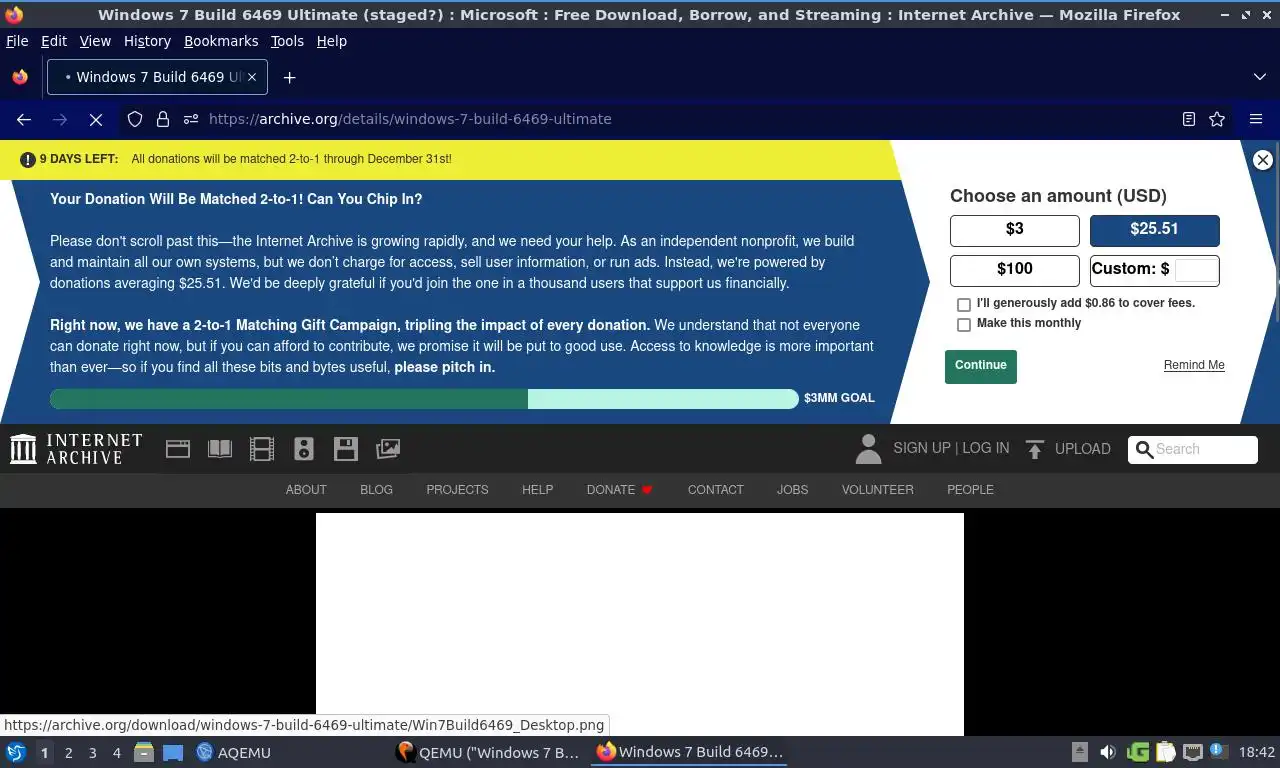1280x768 pixels.
Task: Open a new tab with plus button
Action: [289, 77]
